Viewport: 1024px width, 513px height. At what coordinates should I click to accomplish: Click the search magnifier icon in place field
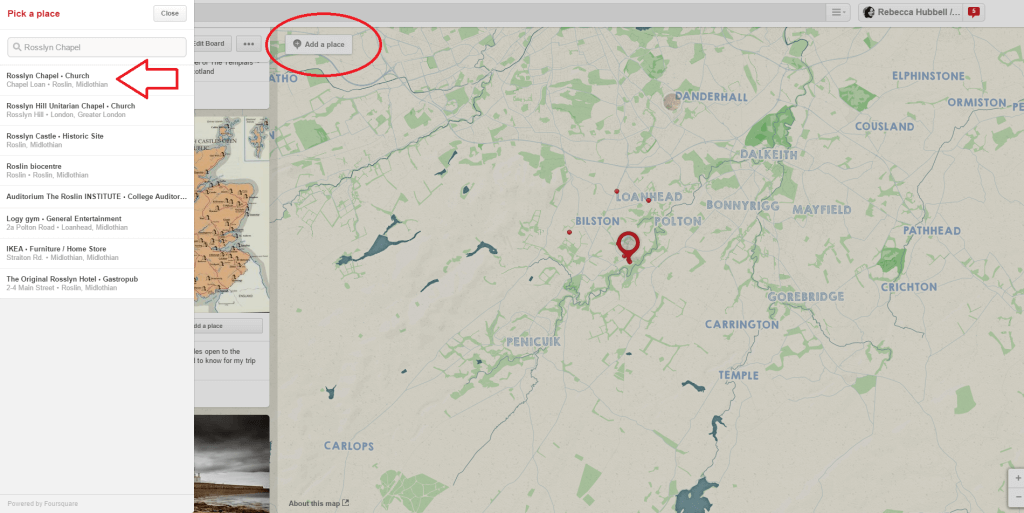[x=17, y=47]
